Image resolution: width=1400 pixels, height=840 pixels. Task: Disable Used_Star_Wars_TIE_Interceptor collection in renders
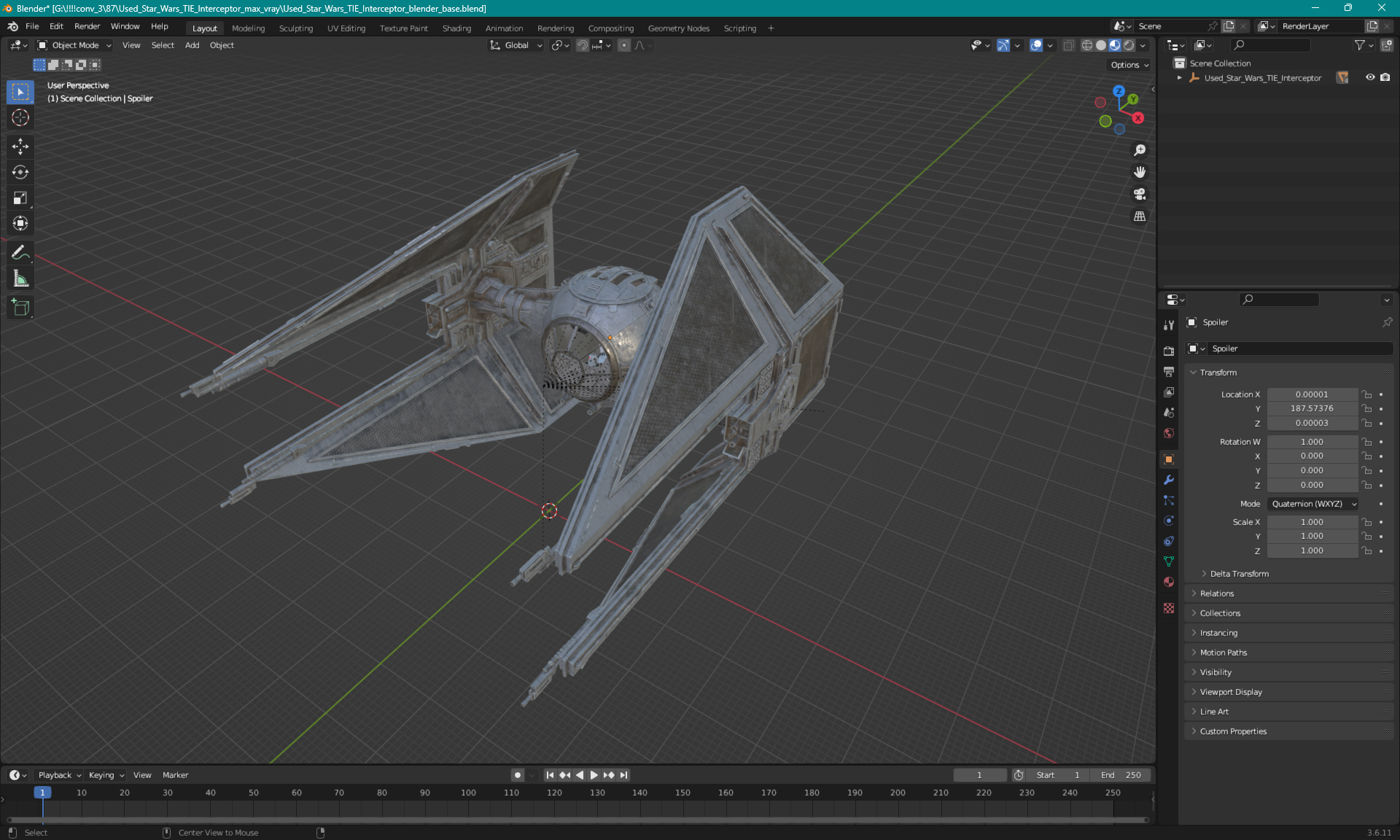click(x=1385, y=77)
